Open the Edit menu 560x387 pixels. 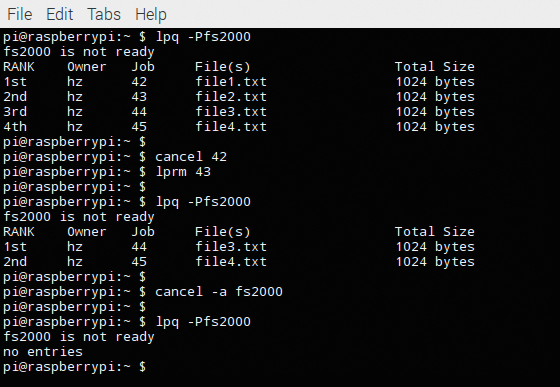[59, 14]
